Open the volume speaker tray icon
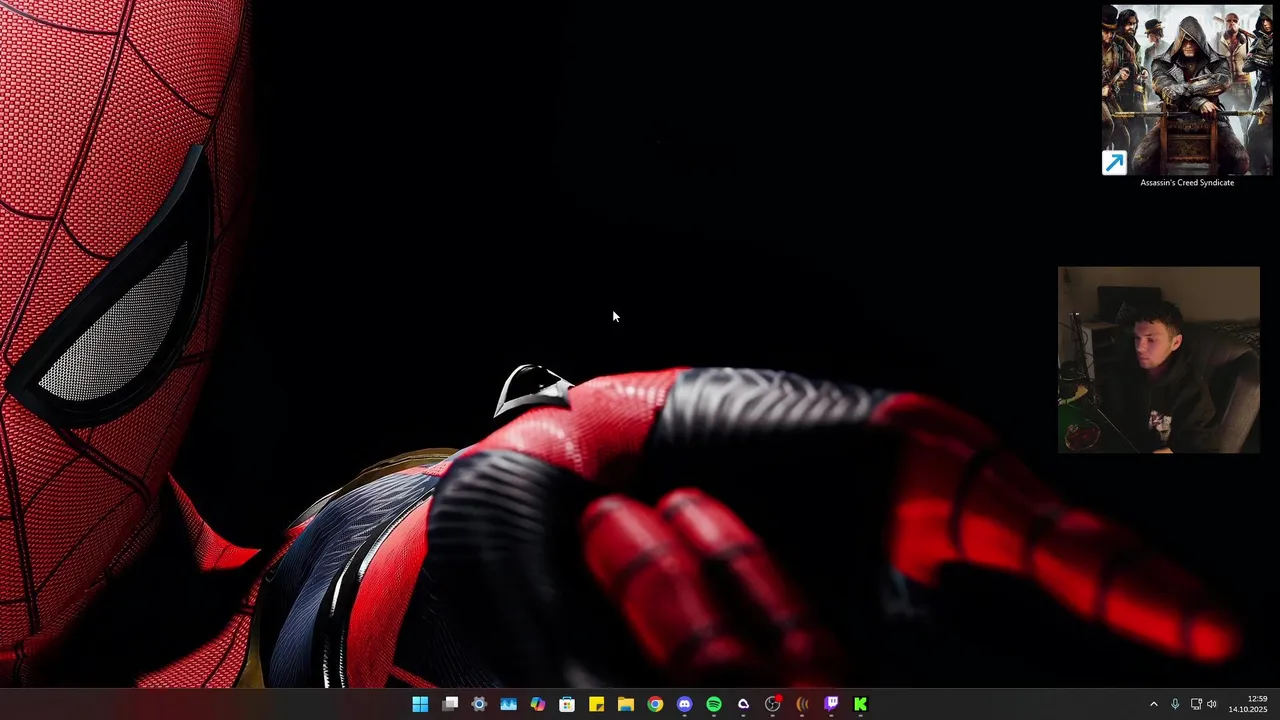This screenshot has height=720, width=1280. pos(1212,704)
